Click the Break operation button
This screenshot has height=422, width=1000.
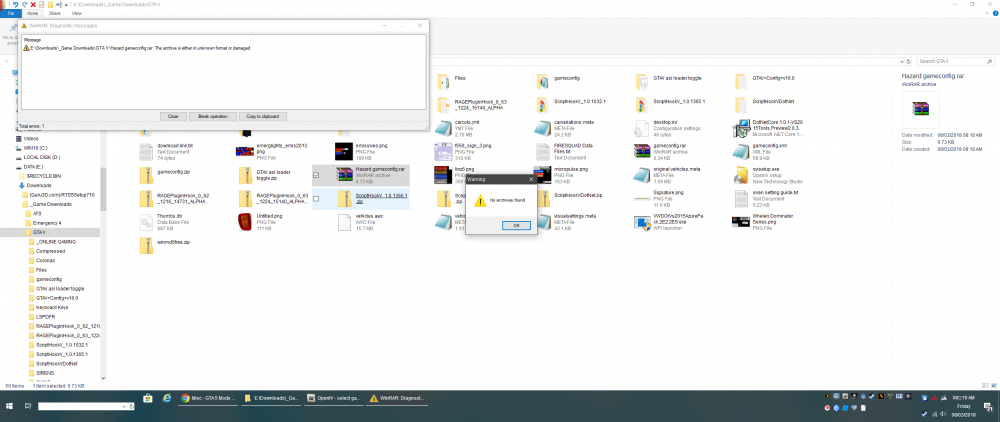point(212,116)
